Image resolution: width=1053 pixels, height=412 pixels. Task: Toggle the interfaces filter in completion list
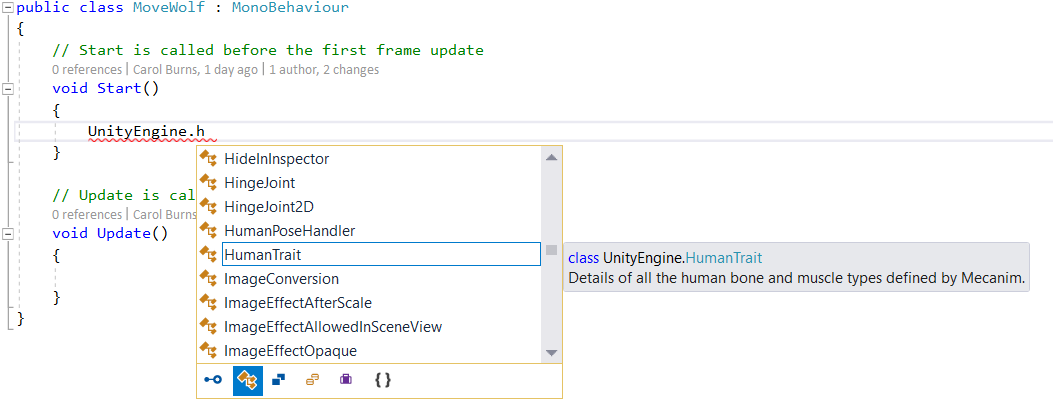pyautogui.click(x=213, y=380)
